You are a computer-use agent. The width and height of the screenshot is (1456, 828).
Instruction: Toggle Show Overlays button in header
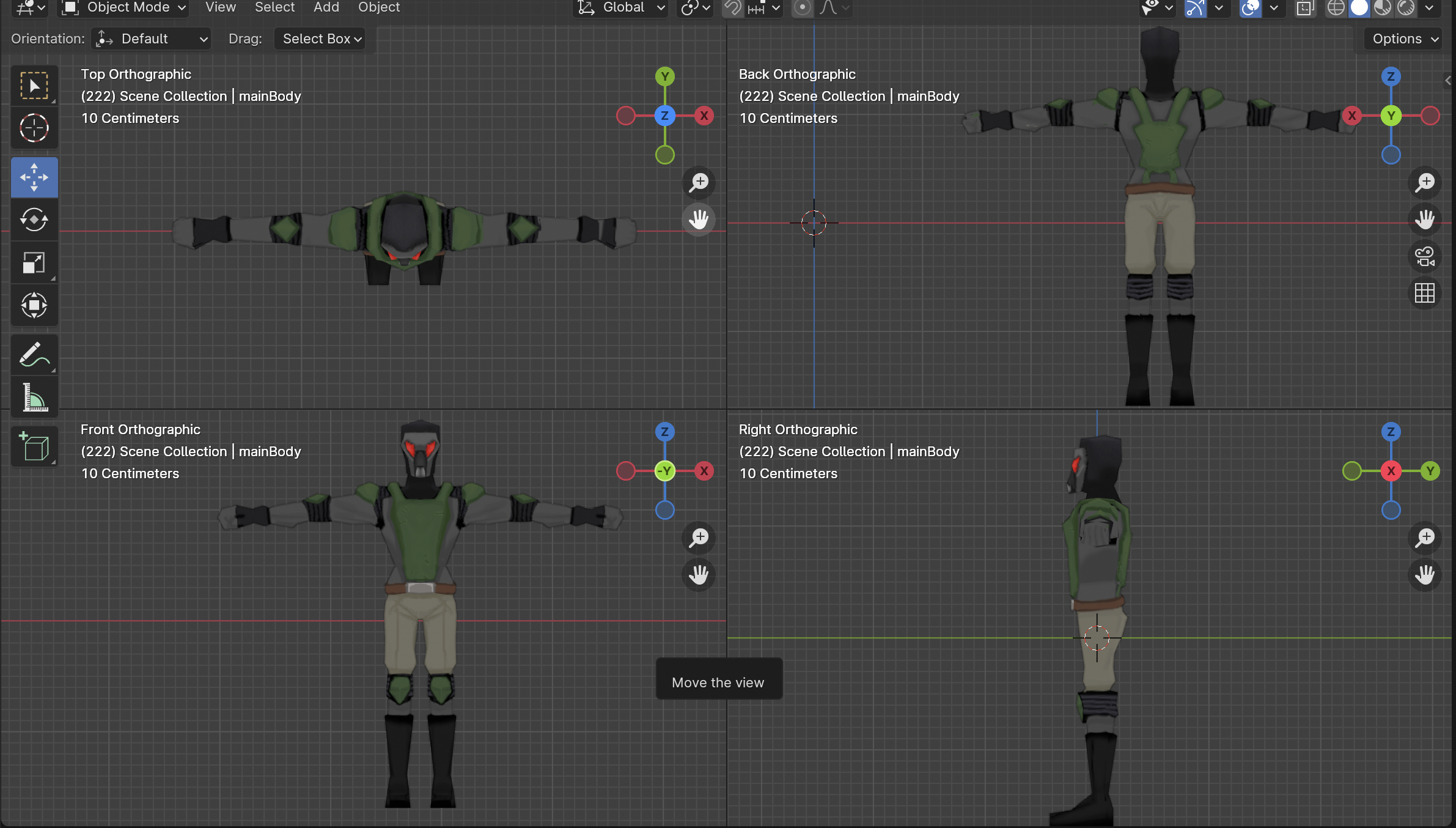tap(1251, 8)
